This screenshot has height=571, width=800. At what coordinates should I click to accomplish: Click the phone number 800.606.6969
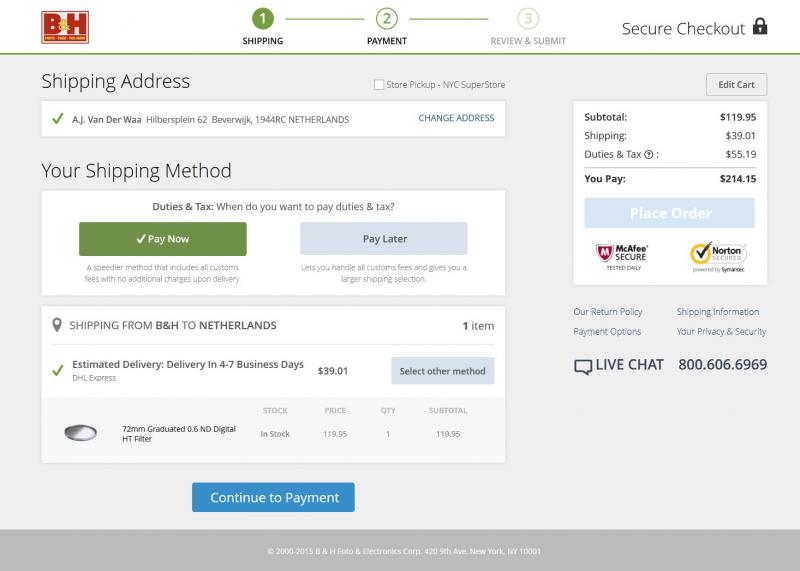(722, 365)
